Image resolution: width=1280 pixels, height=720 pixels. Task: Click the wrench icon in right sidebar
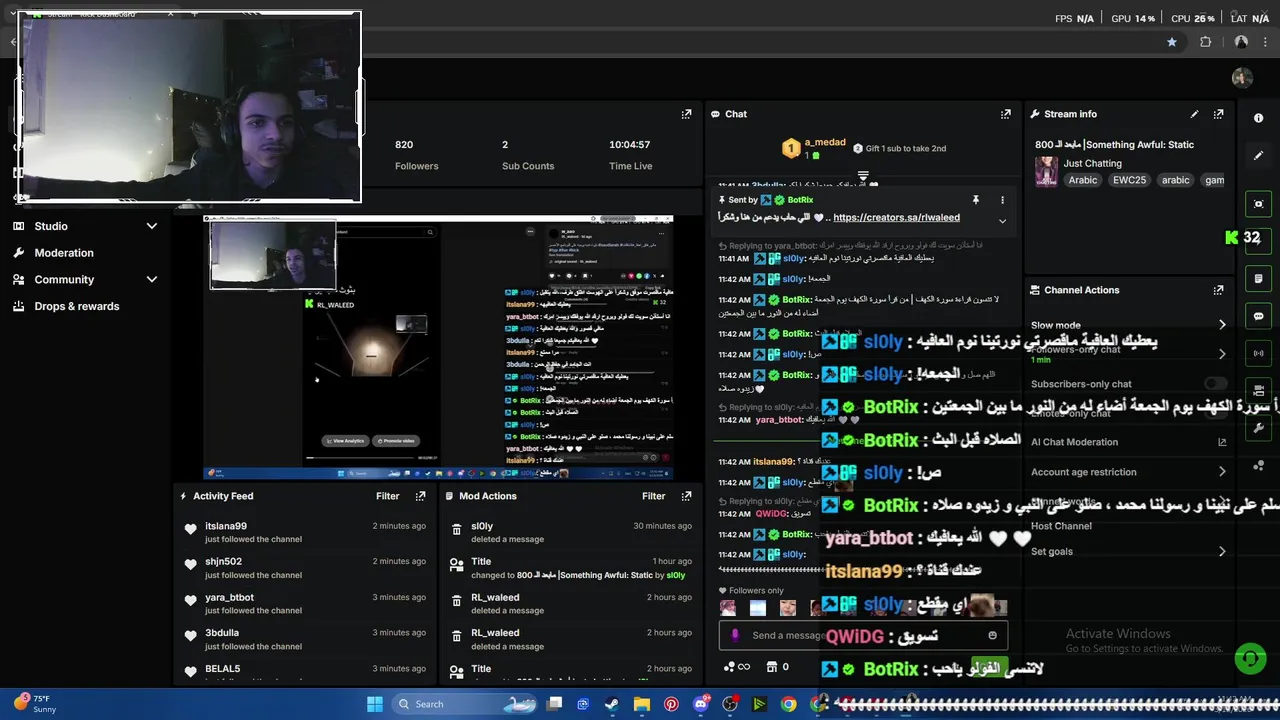(x=1258, y=428)
